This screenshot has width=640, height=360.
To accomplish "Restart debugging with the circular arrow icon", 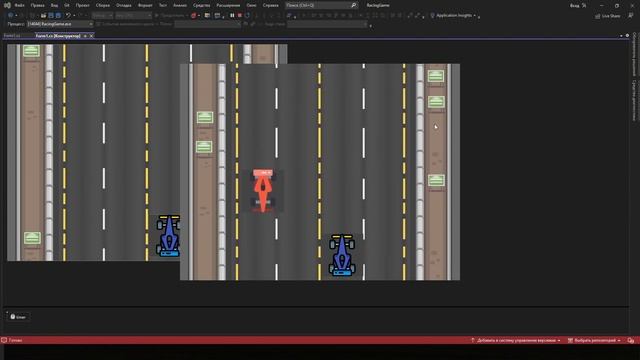I will tap(247, 16).
